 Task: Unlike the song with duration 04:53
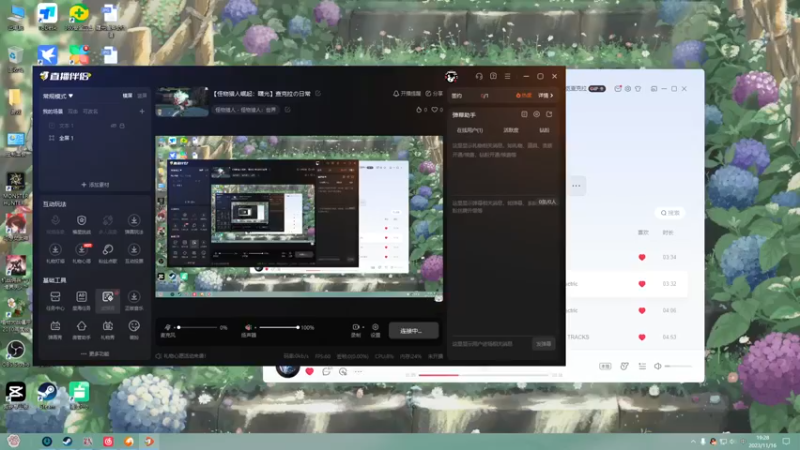(642, 337)
